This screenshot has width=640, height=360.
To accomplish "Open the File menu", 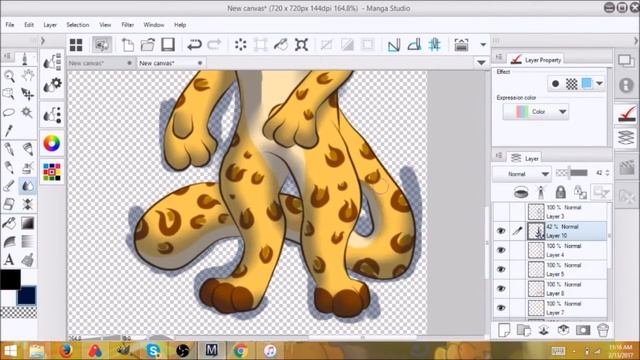I will pos(10,25).
